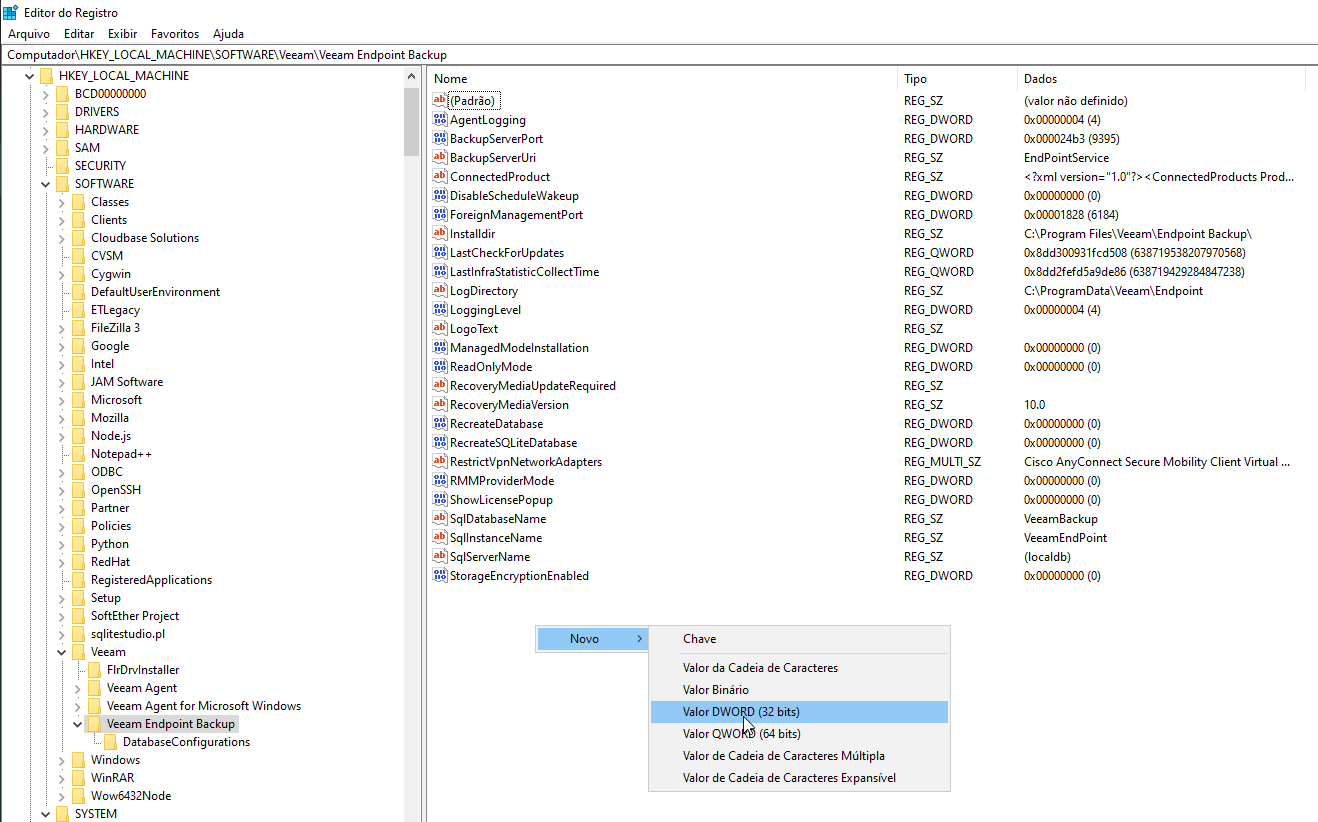Choose Valor de Cadeia de Caracteres Expansível
The height and width of the screenshot is (822, 1318).
coord(799,778)
